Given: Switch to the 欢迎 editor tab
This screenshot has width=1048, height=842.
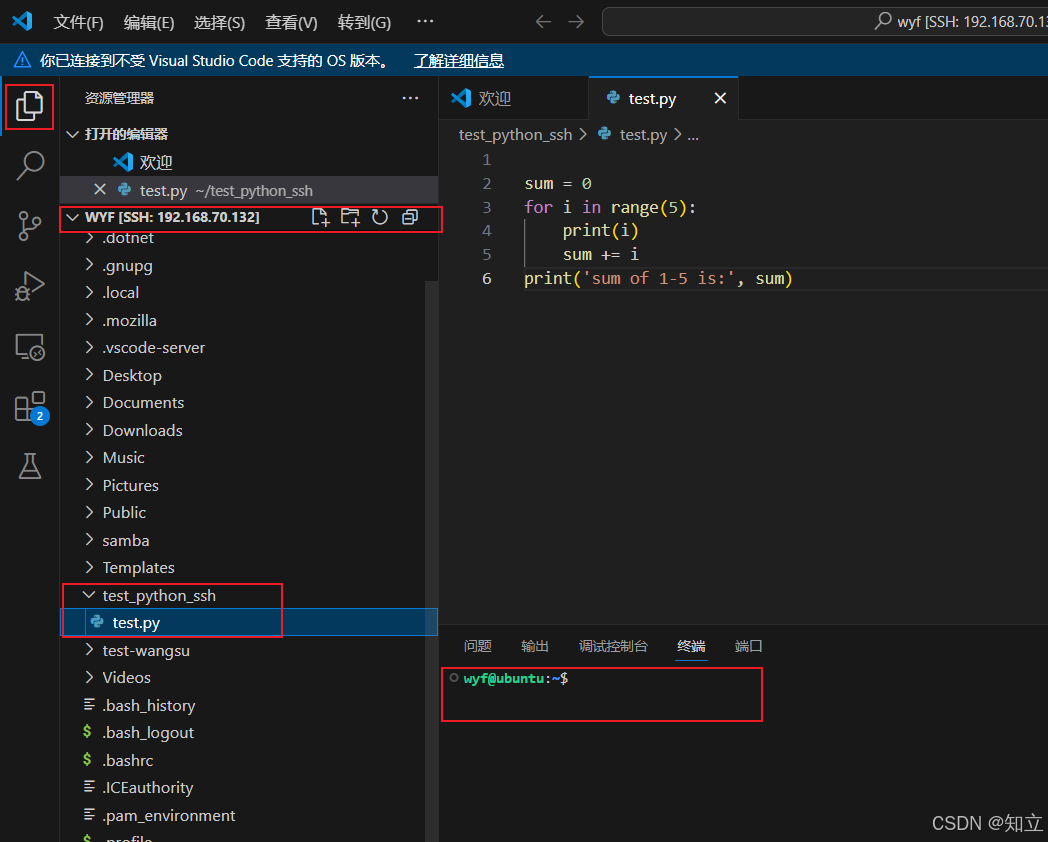Looking at the screenshot, I should pyautogui.click(x=513, y=98).
